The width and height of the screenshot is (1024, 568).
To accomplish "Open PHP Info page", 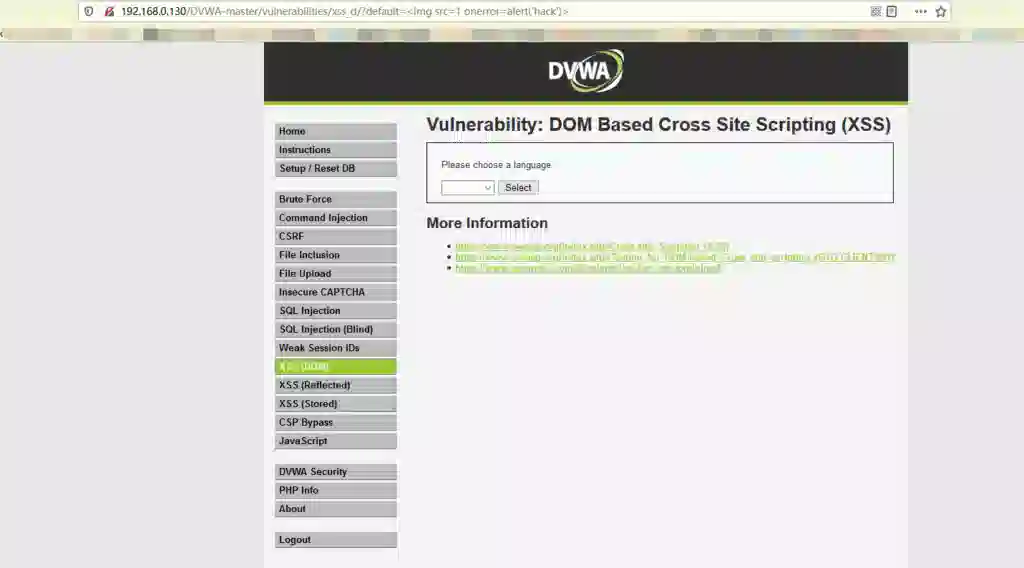I will (x=336, y=490).
